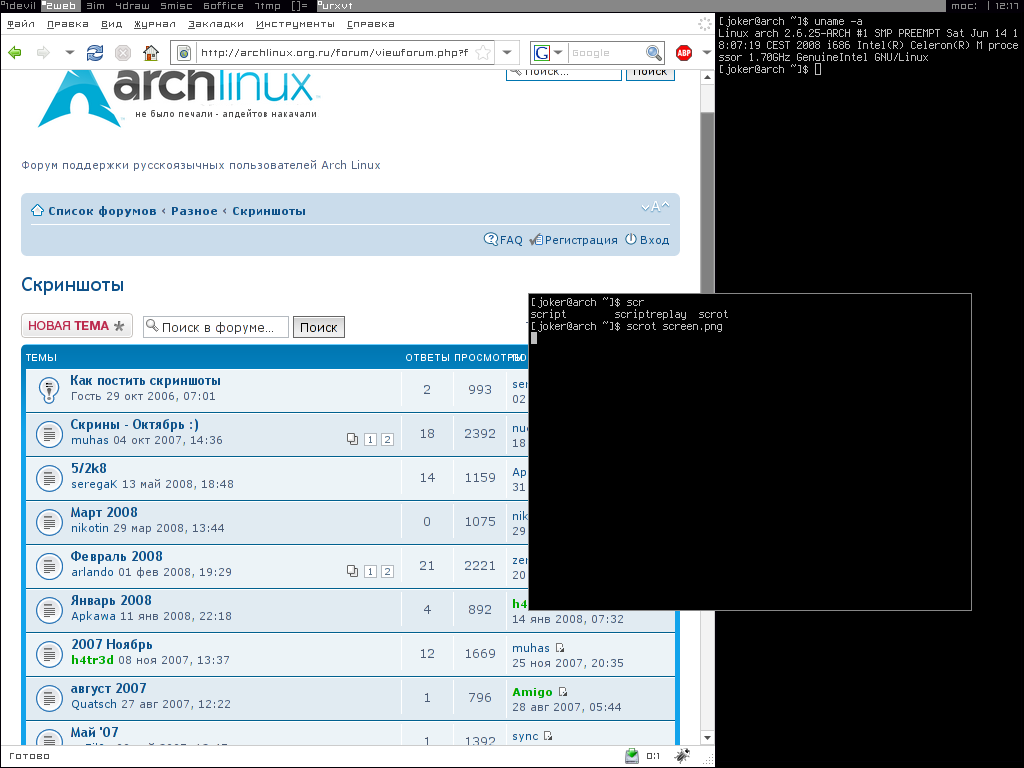Viewport: 1024px width, 768px height.
Task: Open the Инструменты menu
Action: [295, 24]
